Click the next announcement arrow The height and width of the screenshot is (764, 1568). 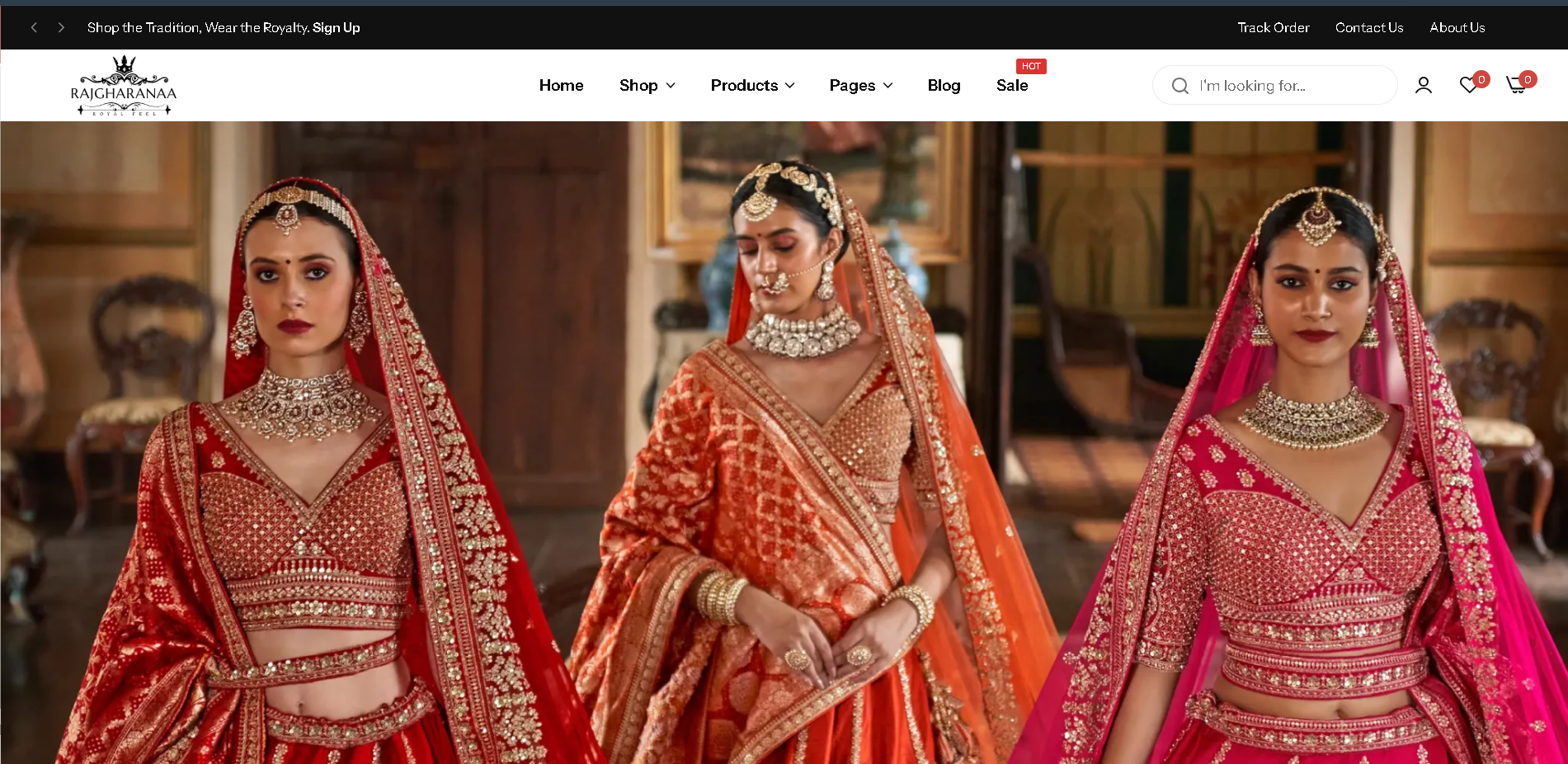click(x=61, y=27)
